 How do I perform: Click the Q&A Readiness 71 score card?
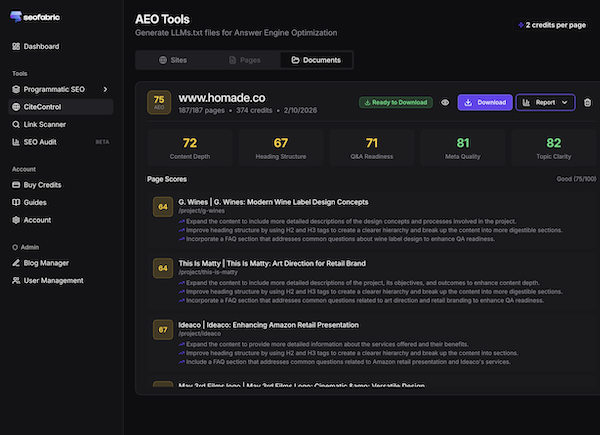coord(372,148)
